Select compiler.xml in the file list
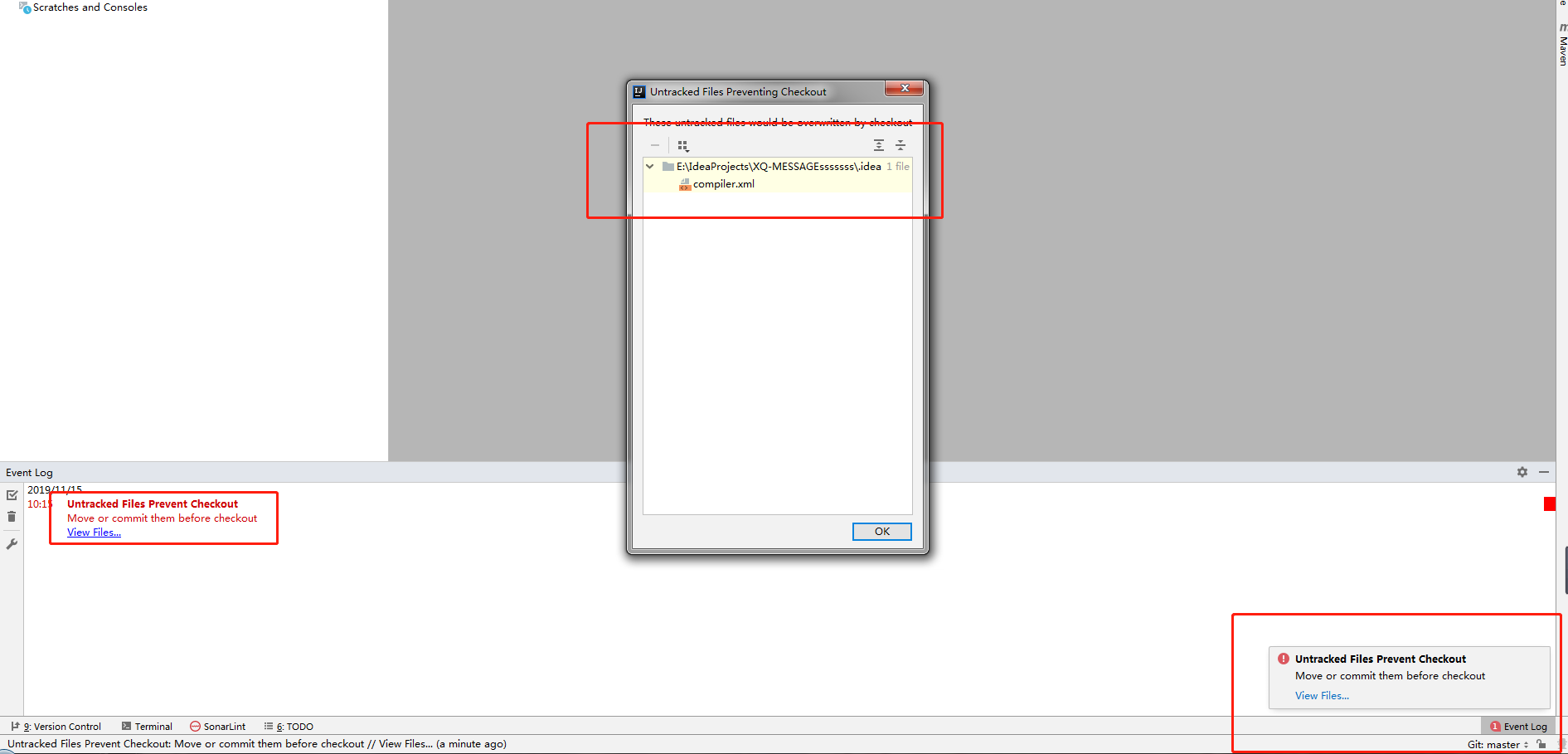The image size is (1568, 754). 723,183
